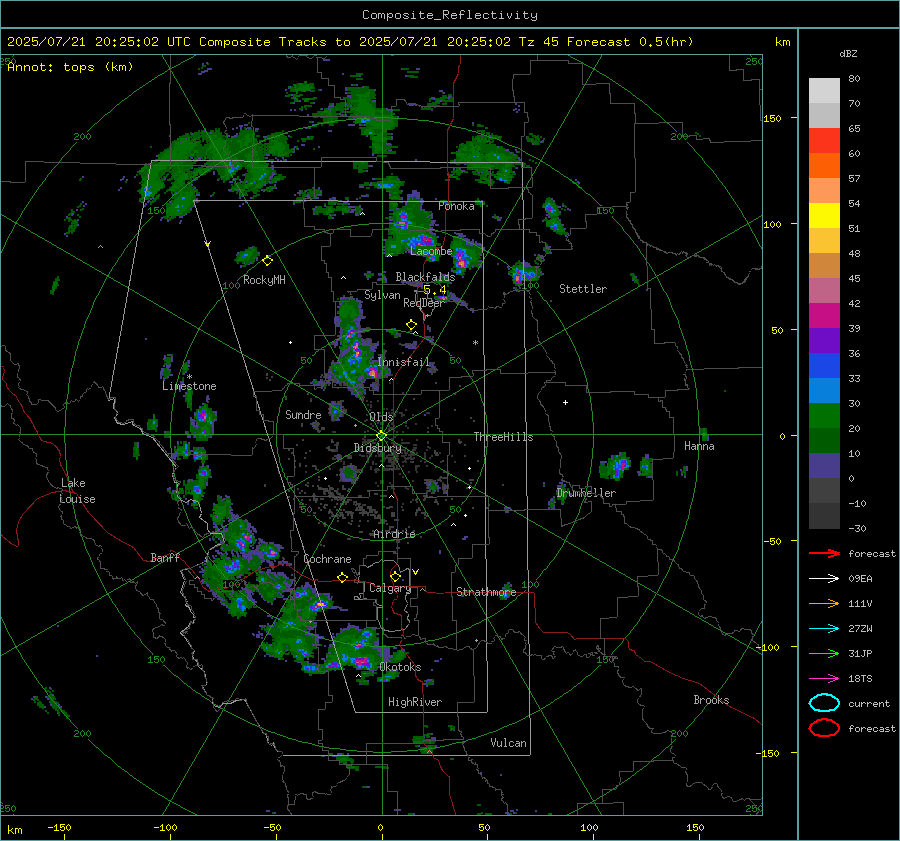Click the Calgary city label
900x841 pixels.
click(x=390, y=588)
